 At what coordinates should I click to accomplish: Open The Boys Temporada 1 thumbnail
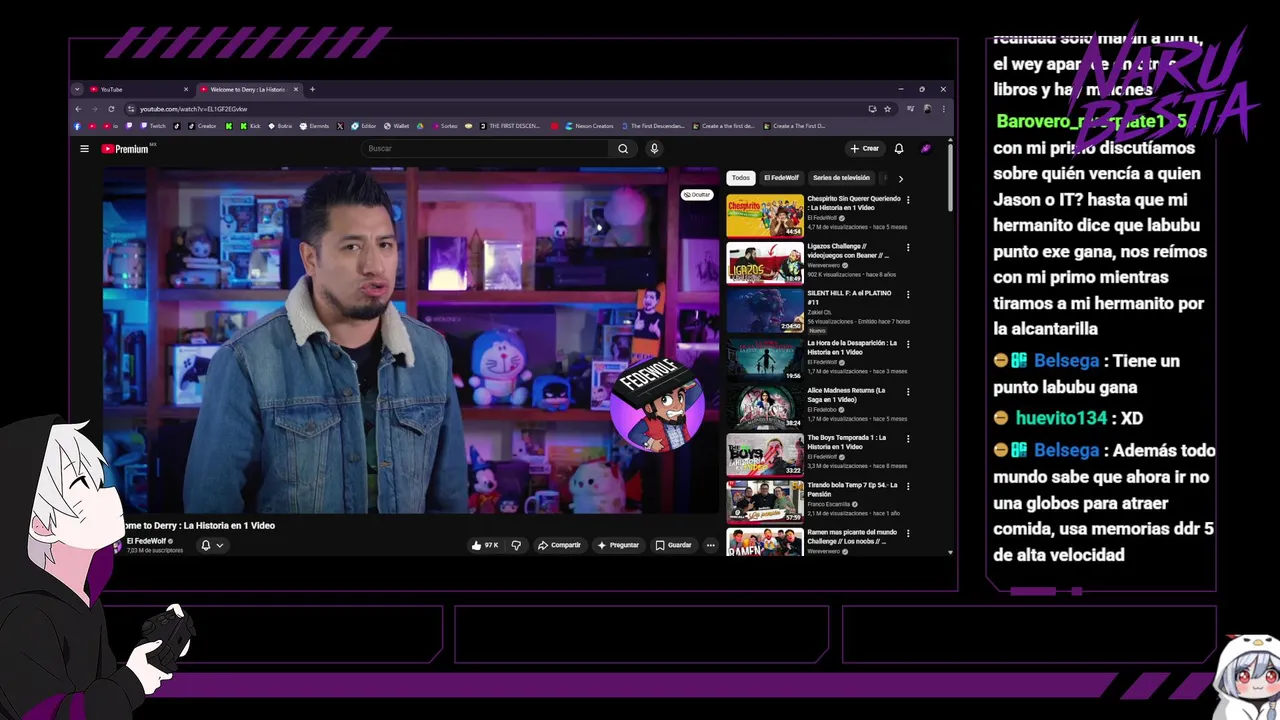(x=765, y=454)
